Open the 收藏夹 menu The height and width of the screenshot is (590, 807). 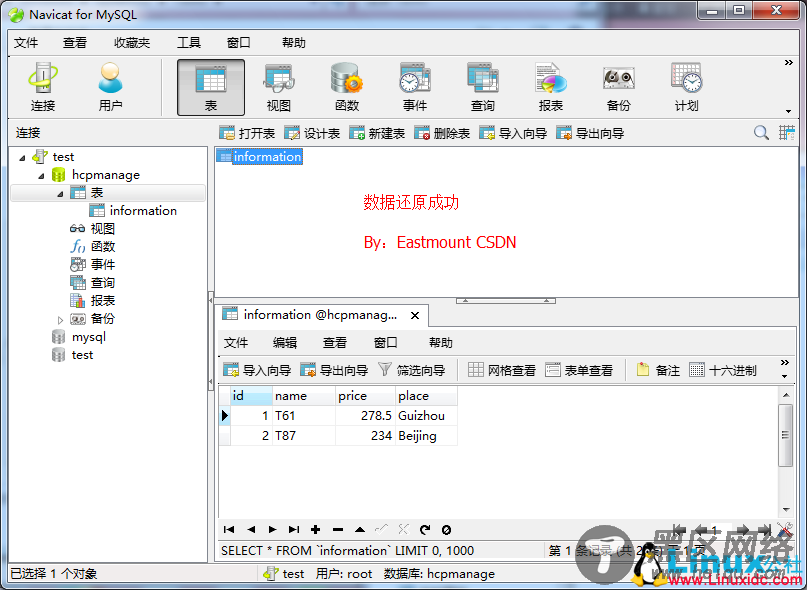click(x=132, y=43)
